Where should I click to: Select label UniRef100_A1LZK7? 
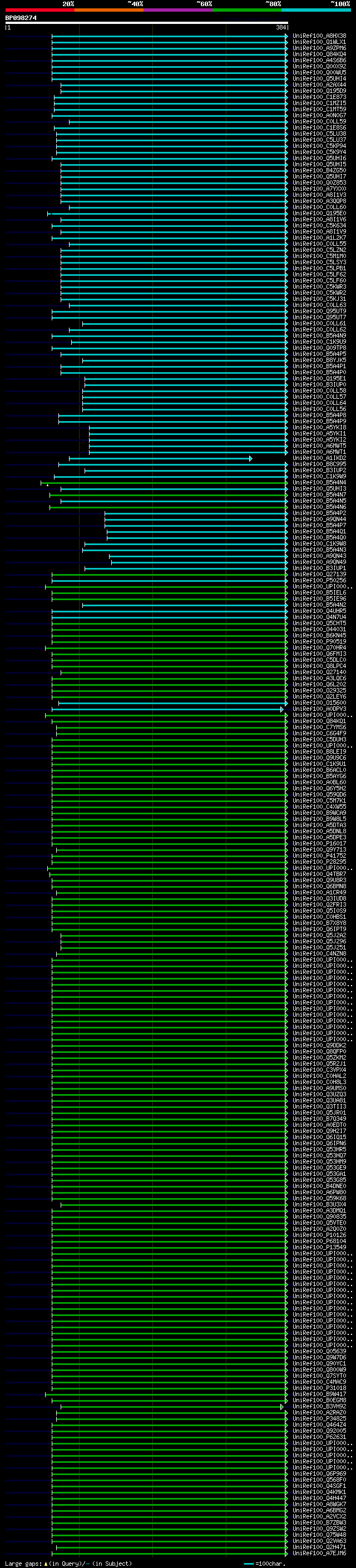(319, 238)
